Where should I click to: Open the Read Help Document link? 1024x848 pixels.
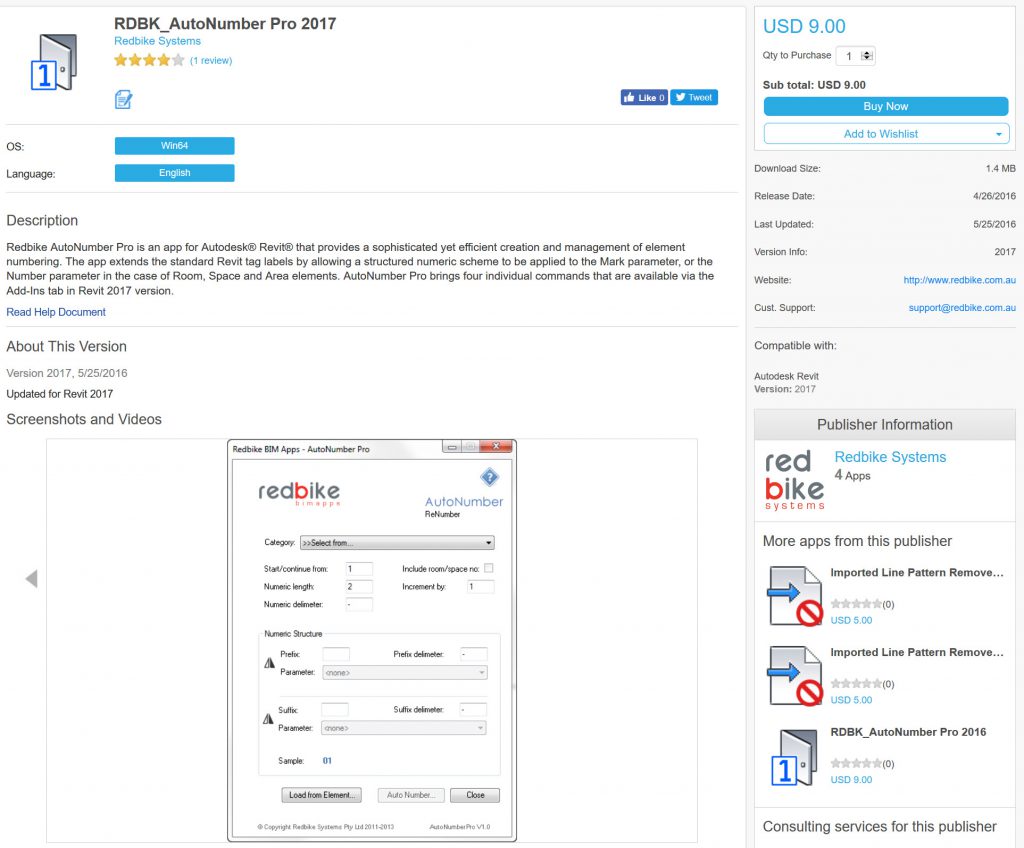(x=56, y=312)
